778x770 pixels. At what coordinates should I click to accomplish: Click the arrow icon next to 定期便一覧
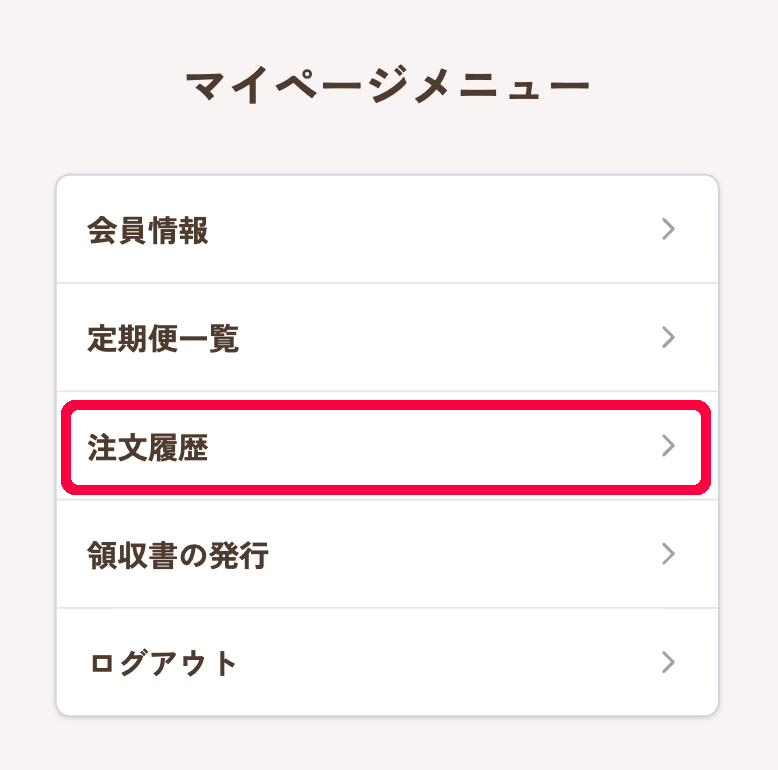pos(669,338)
